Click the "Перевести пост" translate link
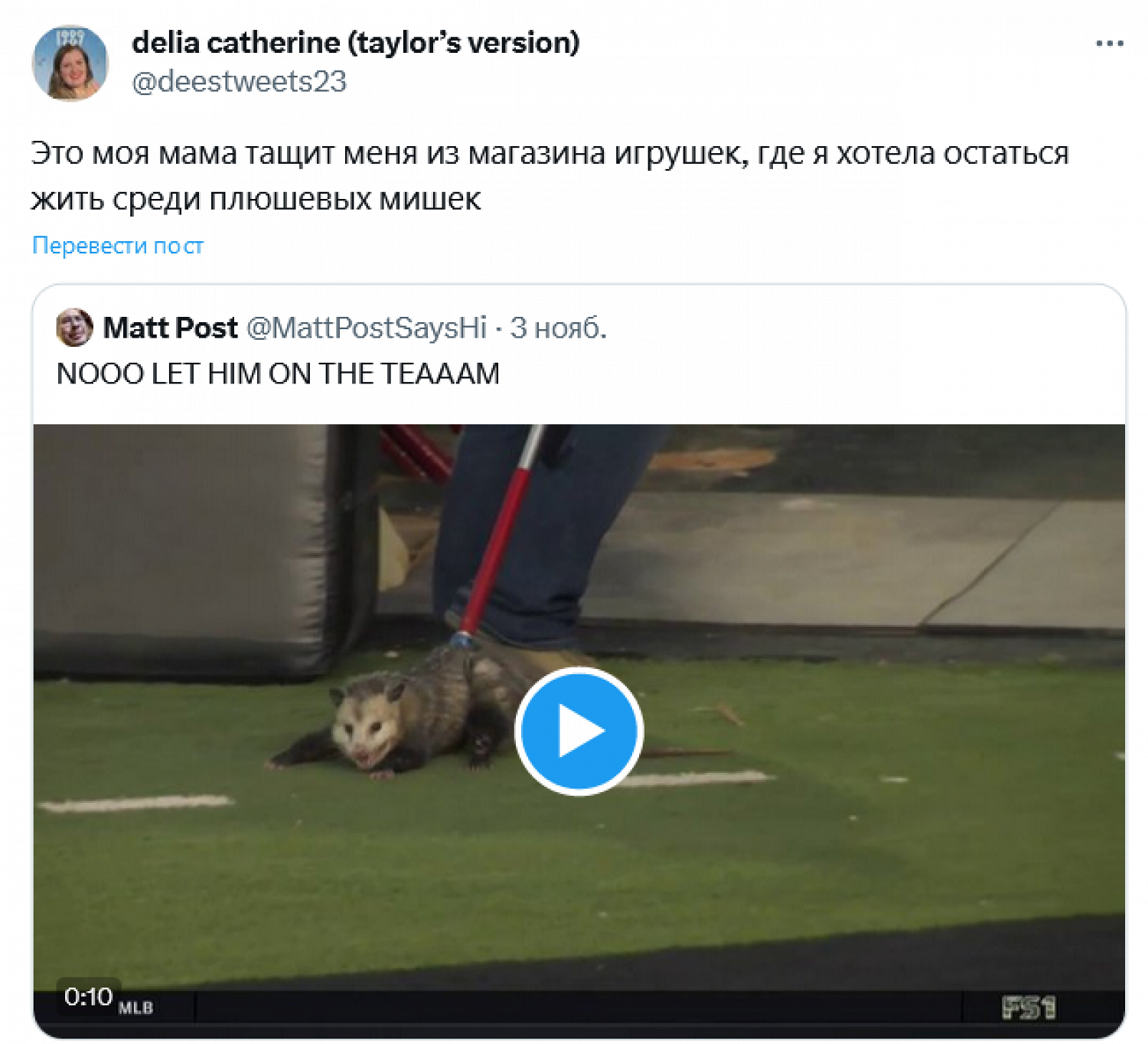The height and width of the screenshot is (1044, 1148). point(118,246)
